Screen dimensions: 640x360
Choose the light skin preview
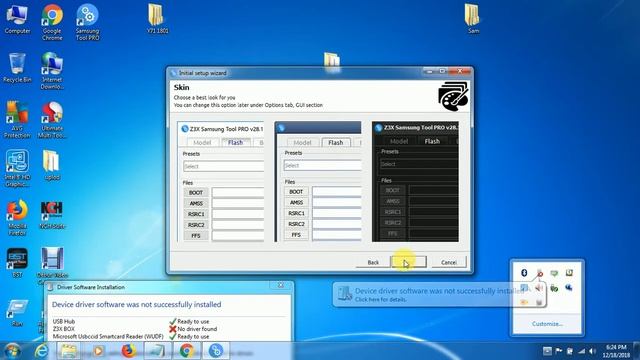pos(220,182)
